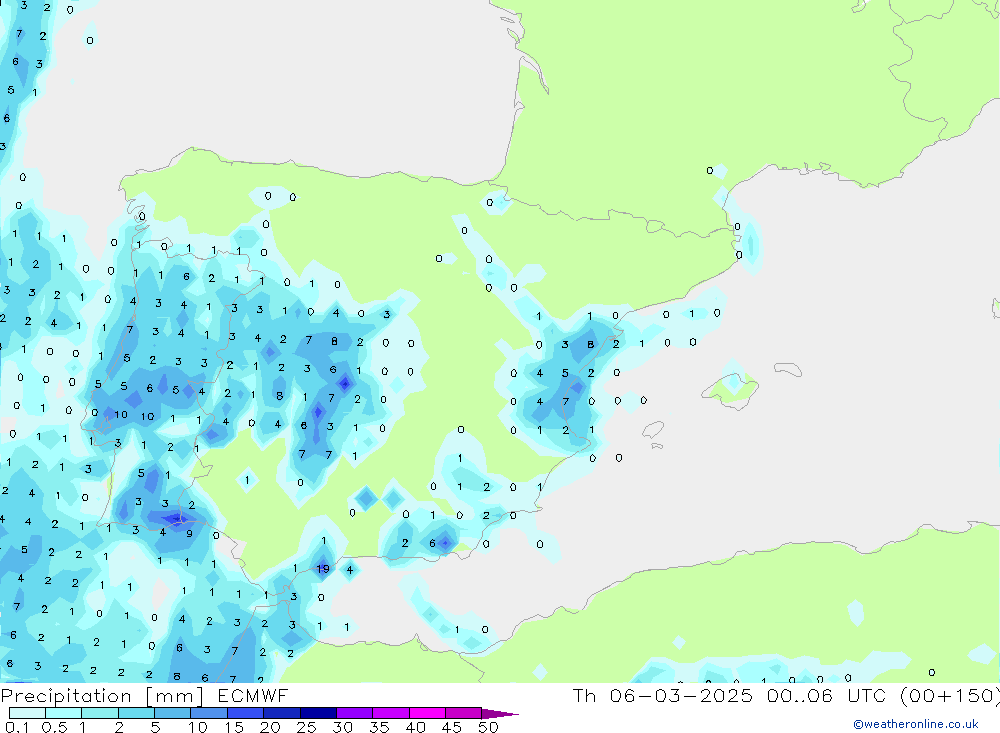1000x733 pixels.
Task: Select the legend swatch between 15 and 20
Action: tap(246, 713)
